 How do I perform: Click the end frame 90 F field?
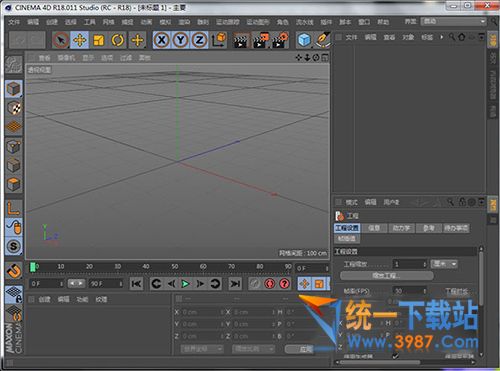pos(106,284)
